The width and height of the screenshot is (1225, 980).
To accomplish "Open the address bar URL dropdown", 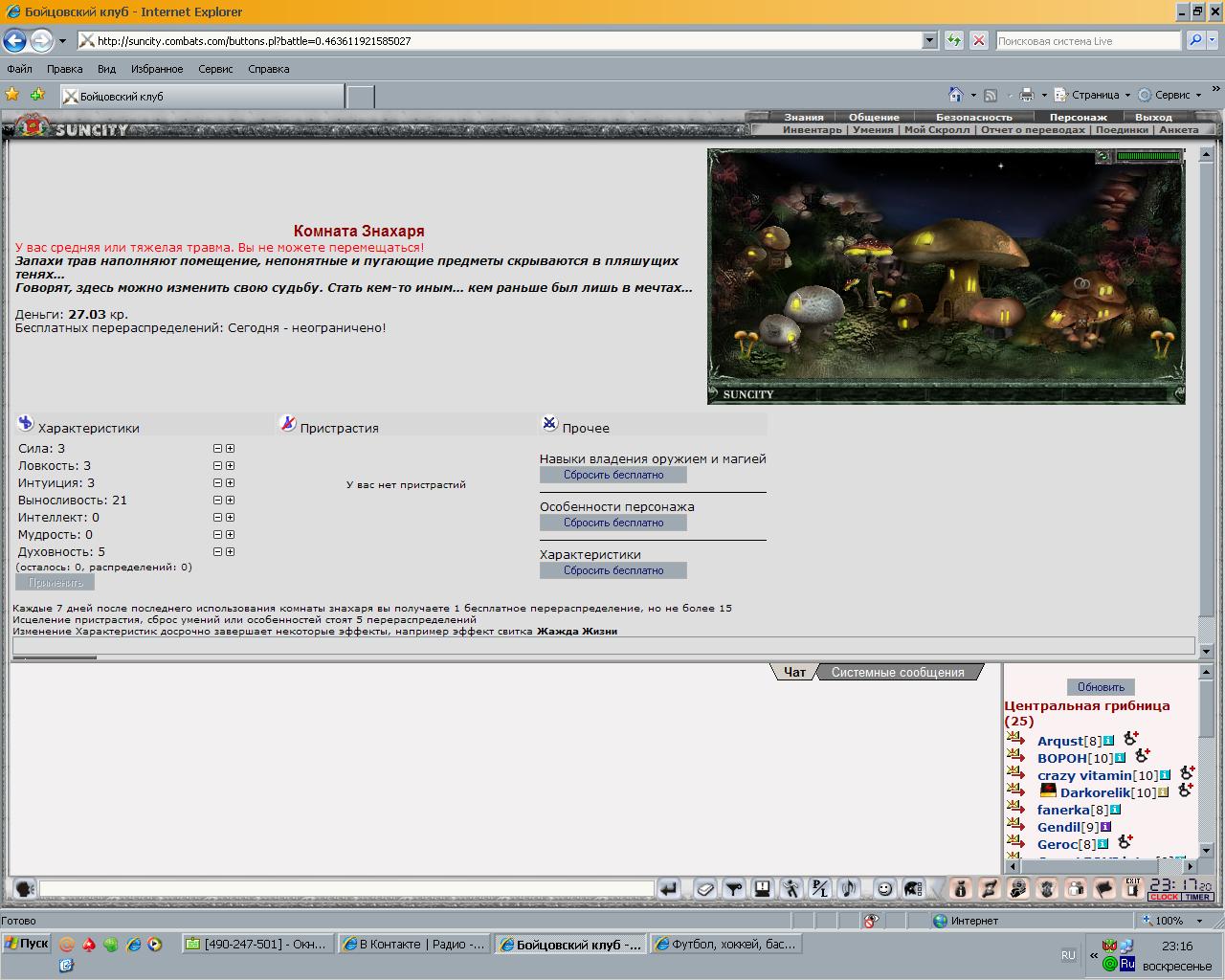I will point(929,40).
